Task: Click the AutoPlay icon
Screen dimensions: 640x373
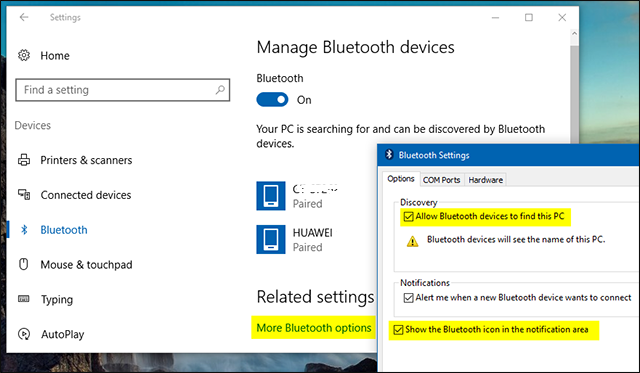Action: coord(24,334)
